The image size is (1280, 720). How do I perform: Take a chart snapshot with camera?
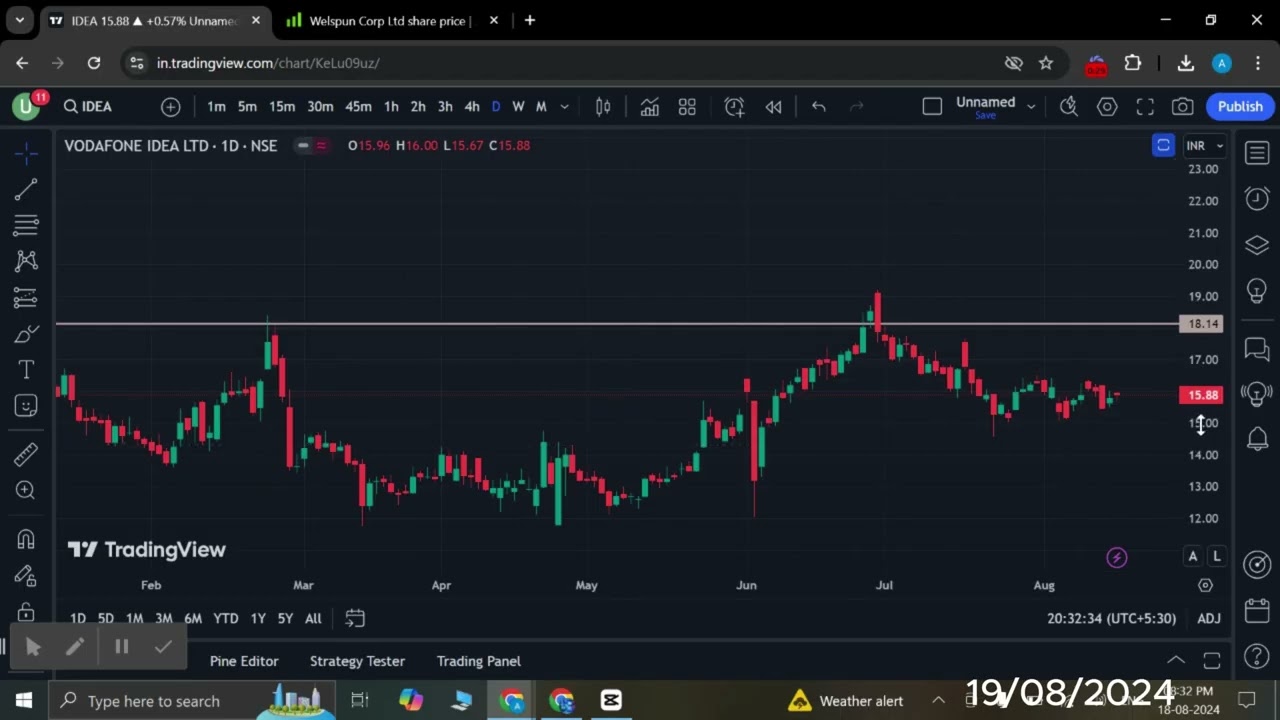click(1183, 106)
